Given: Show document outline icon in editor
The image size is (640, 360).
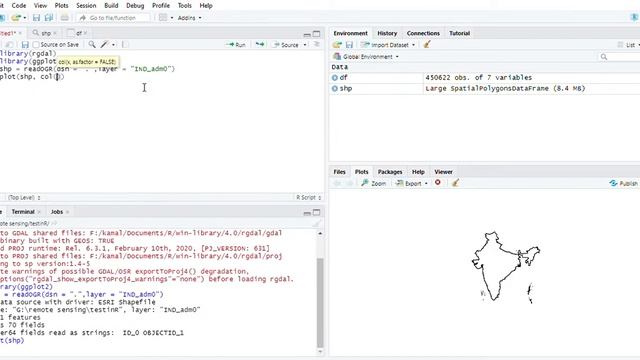Looking at the screenshot, I should [x=316, y=44].
